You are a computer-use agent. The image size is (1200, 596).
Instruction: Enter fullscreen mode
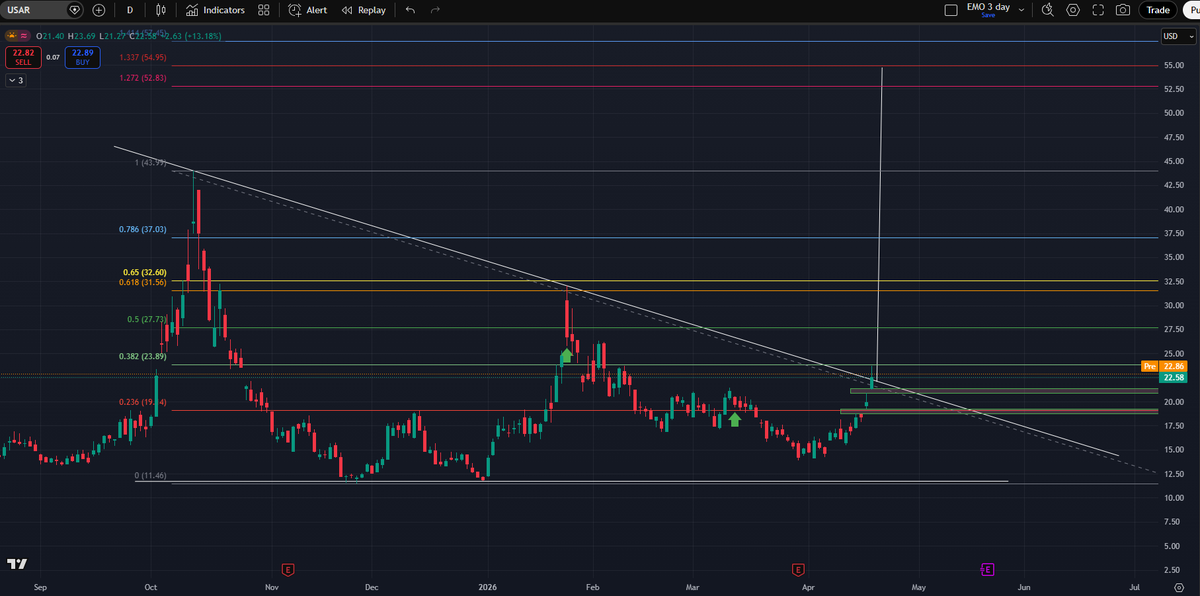tap(1098, 10)
